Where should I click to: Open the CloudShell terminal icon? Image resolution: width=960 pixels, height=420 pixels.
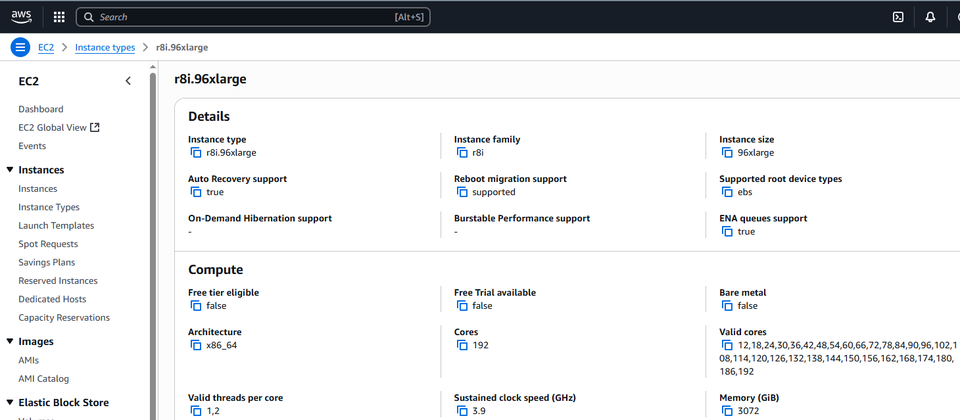[898, 17]
